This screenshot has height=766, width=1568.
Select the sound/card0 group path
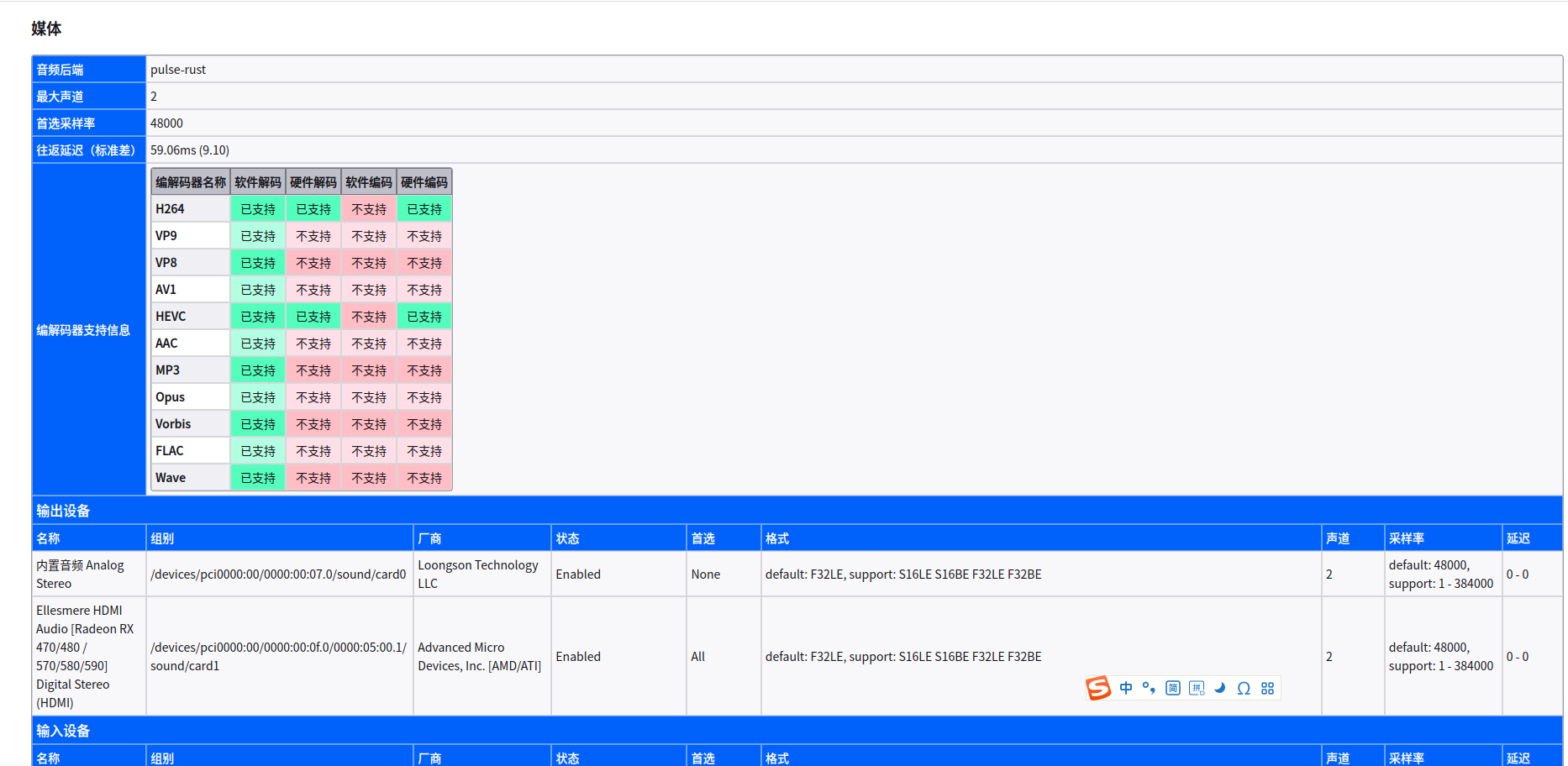(278, 574)
